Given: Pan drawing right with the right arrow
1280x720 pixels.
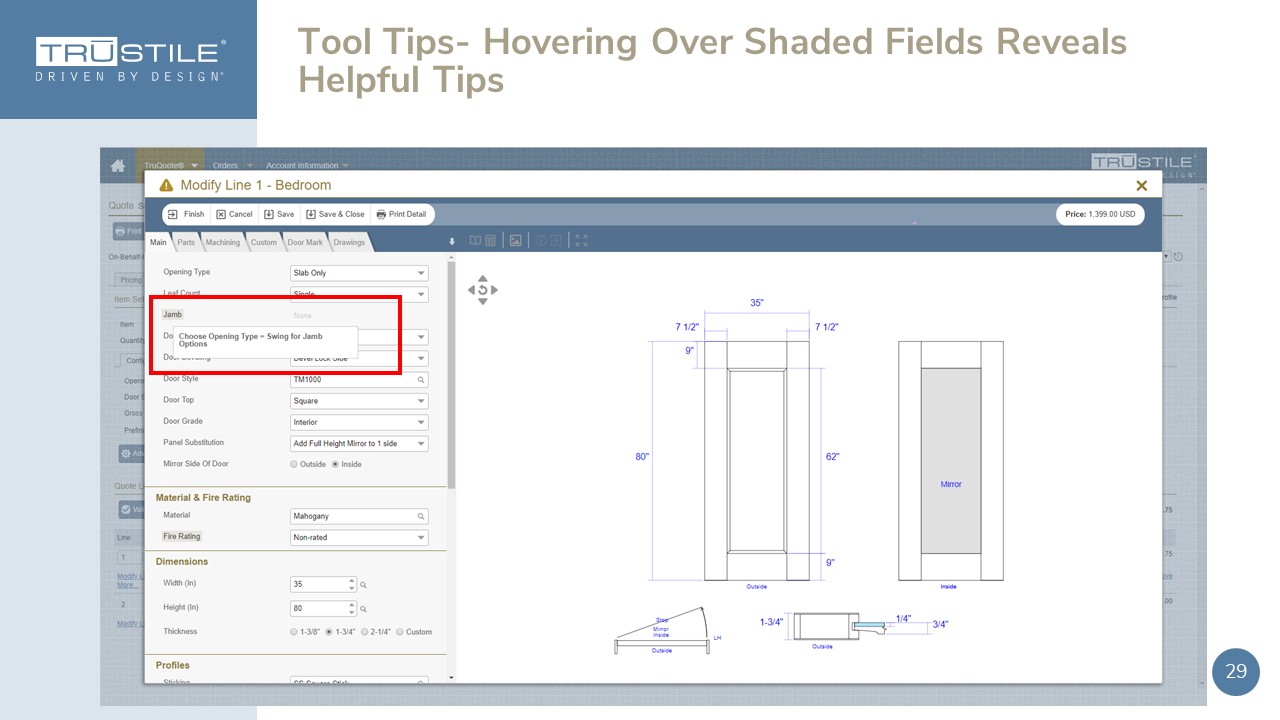Looking at the screenshot, I should 494,290.
